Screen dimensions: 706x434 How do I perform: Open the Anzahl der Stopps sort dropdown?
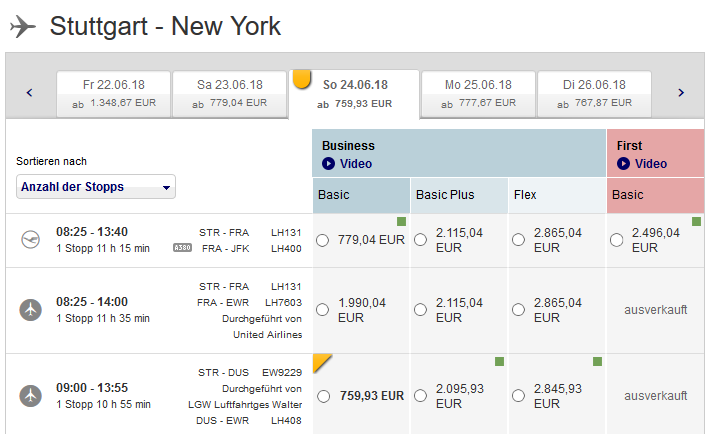click(x=96, y=187)
